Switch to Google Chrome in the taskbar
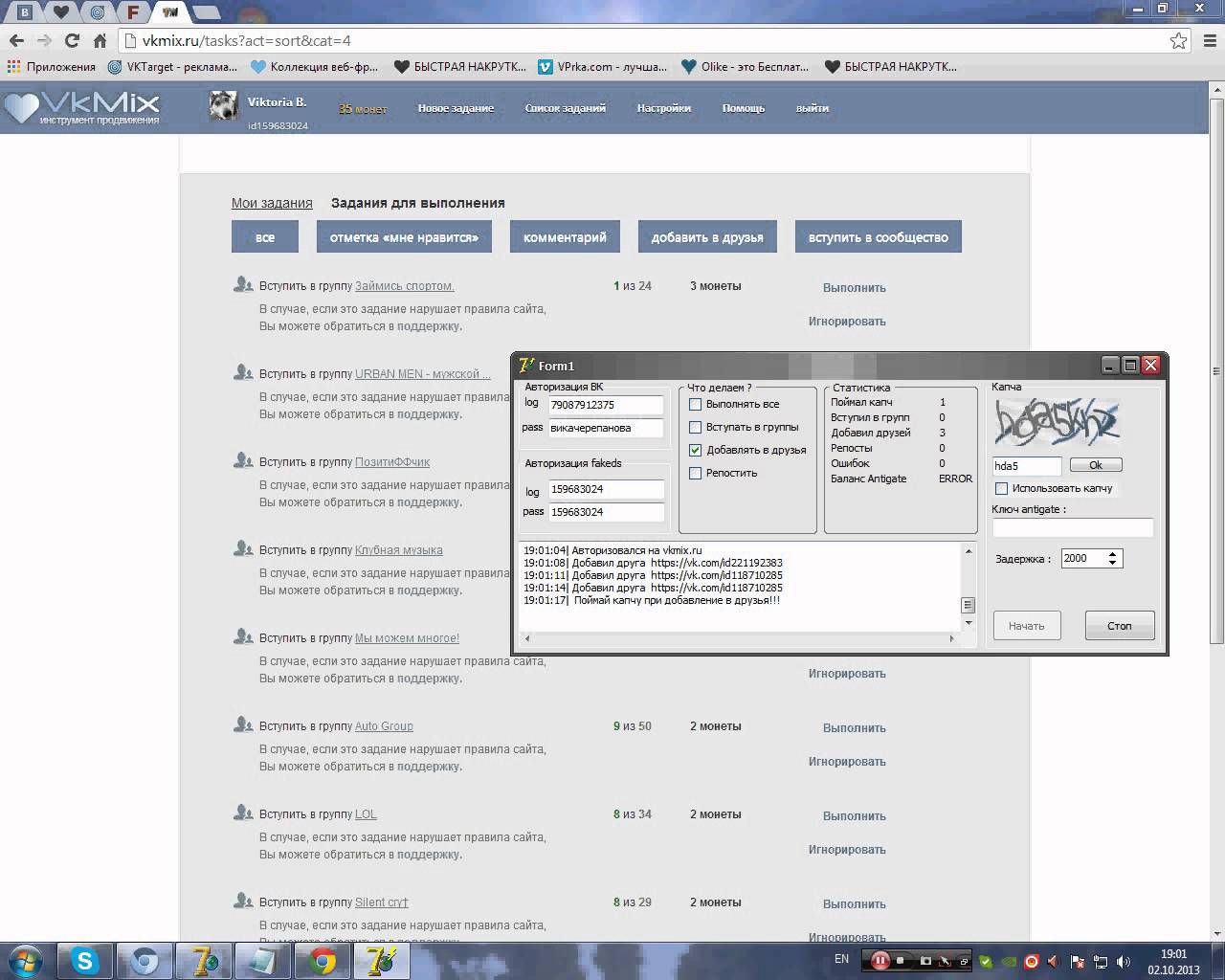Image resolution: width=1225 pixels, height=980 pixels. point(323,961)
